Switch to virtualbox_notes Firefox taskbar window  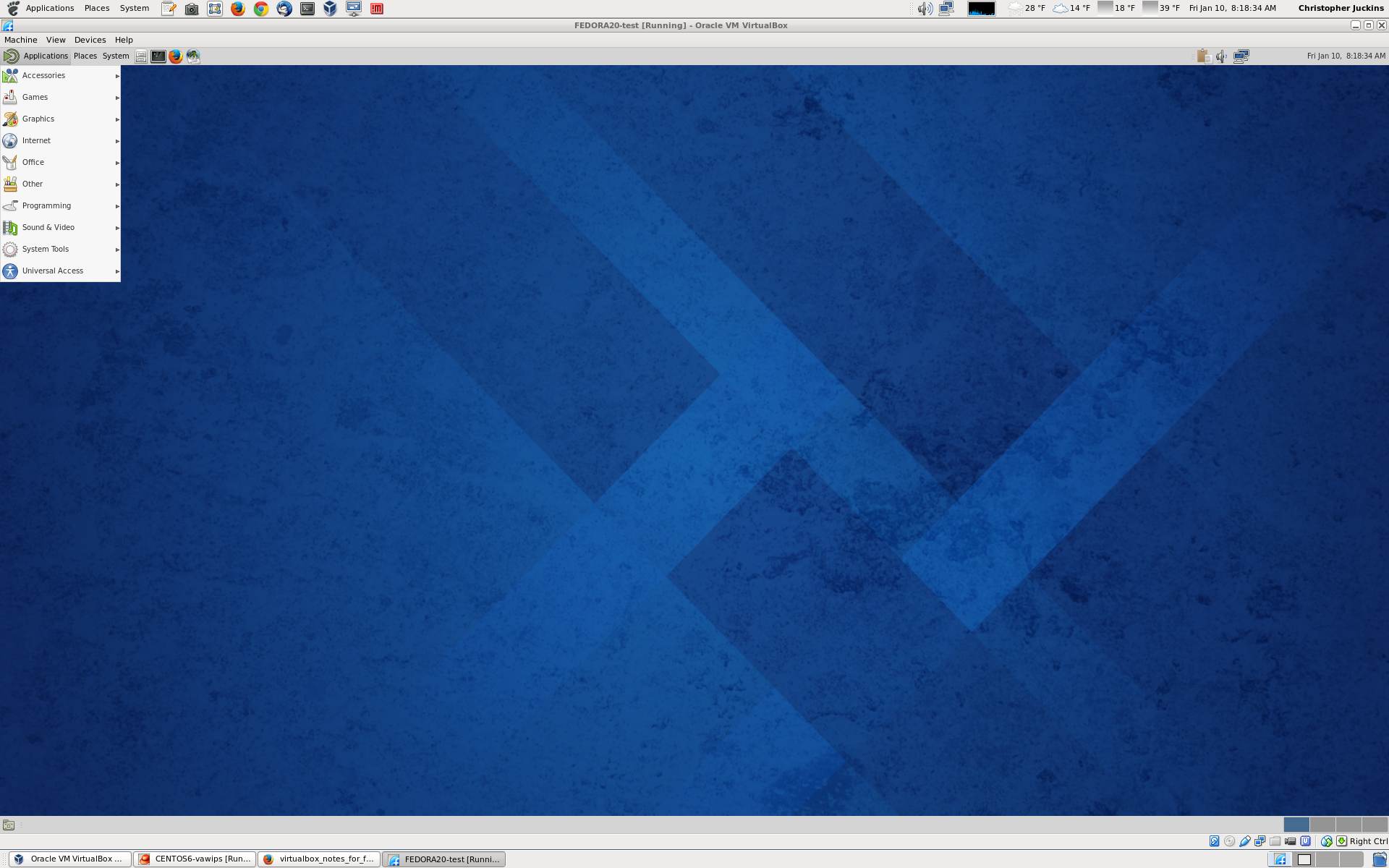pyautogui.click(x=319, y=859)
